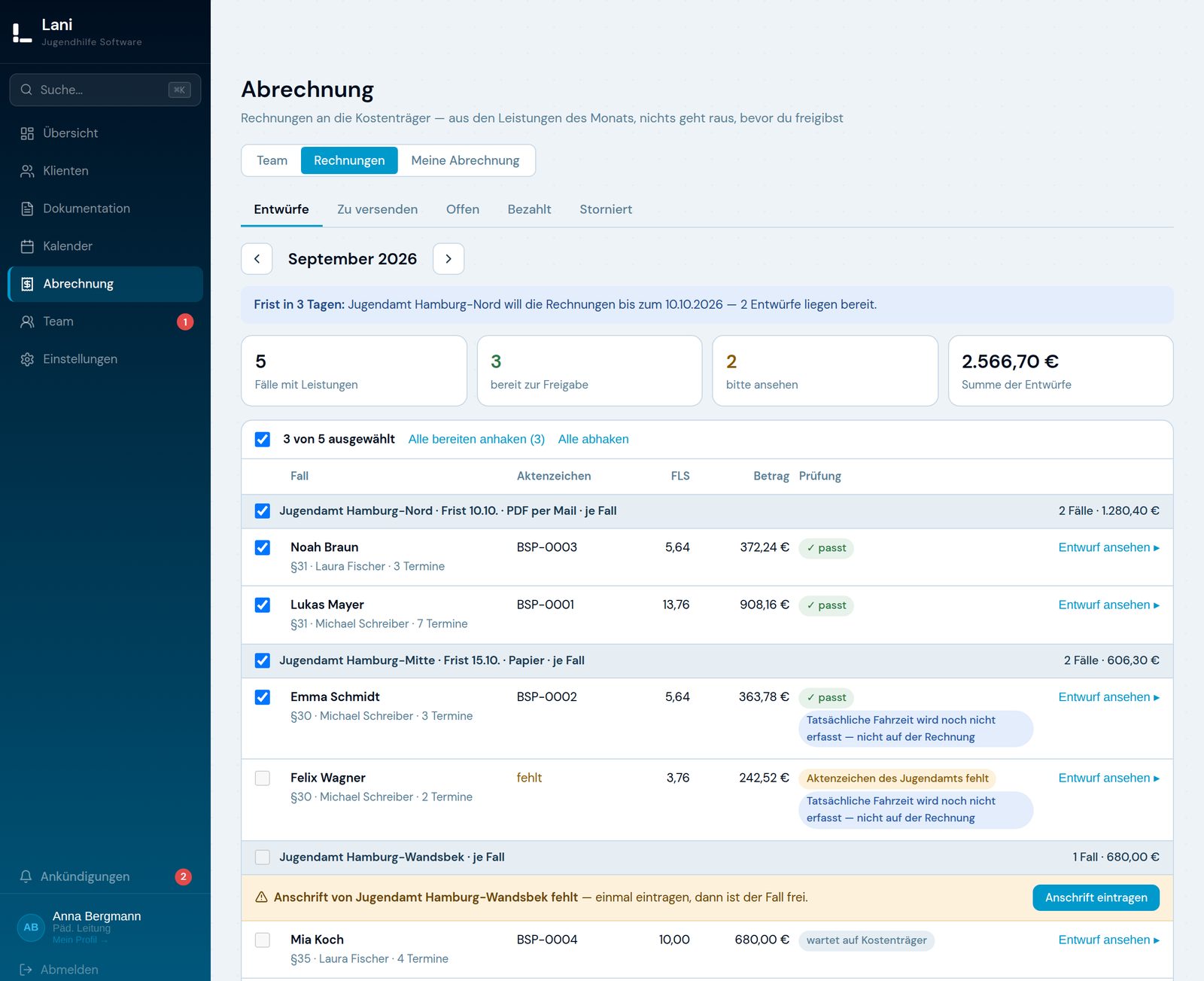
Task: Open Dokumentation from the sidebar
Action: point(105,209)
